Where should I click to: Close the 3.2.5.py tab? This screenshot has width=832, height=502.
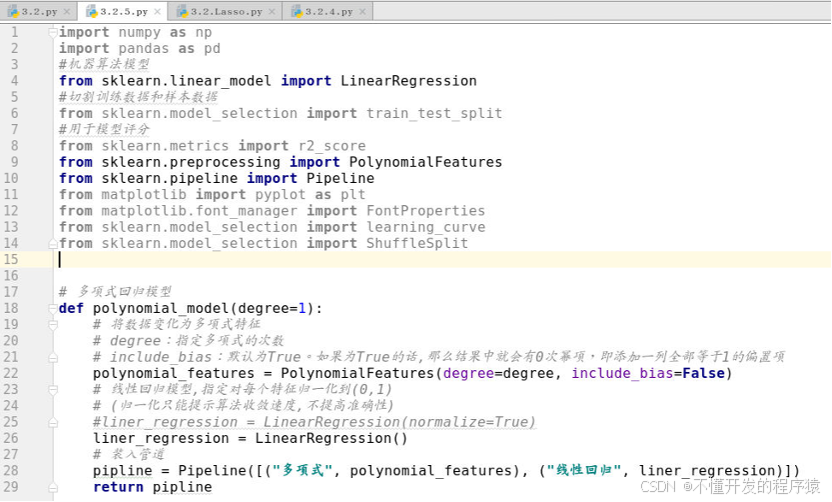(158, 11)
